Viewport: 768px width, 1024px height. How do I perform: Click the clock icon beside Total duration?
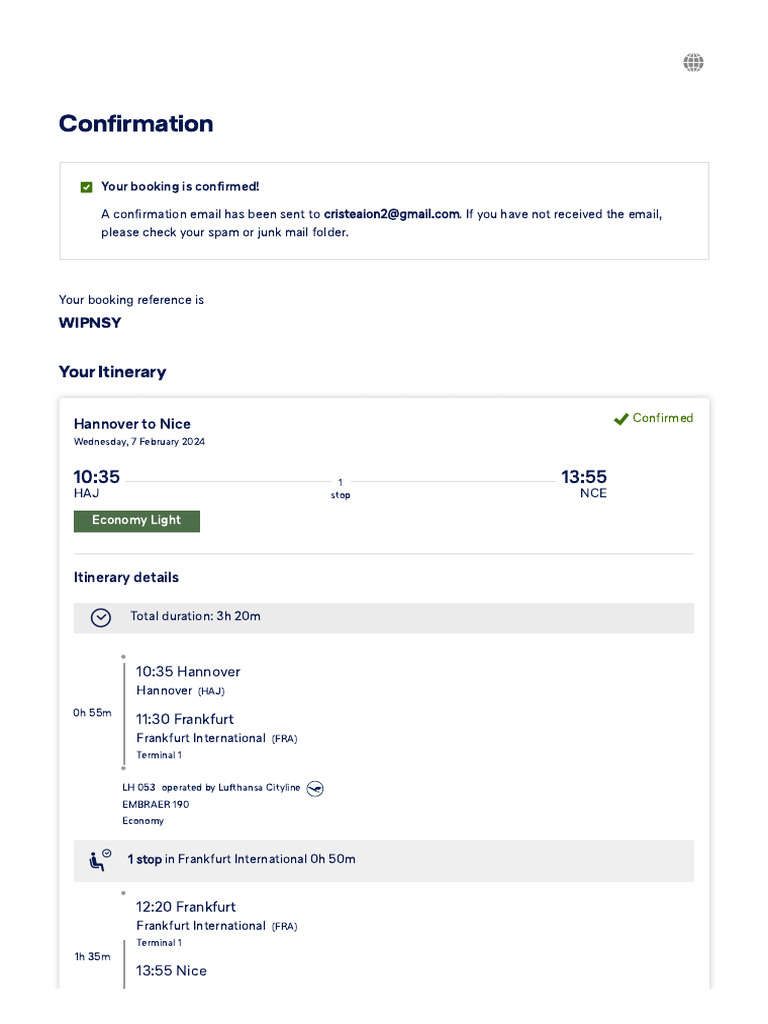[x=101, y=617]
